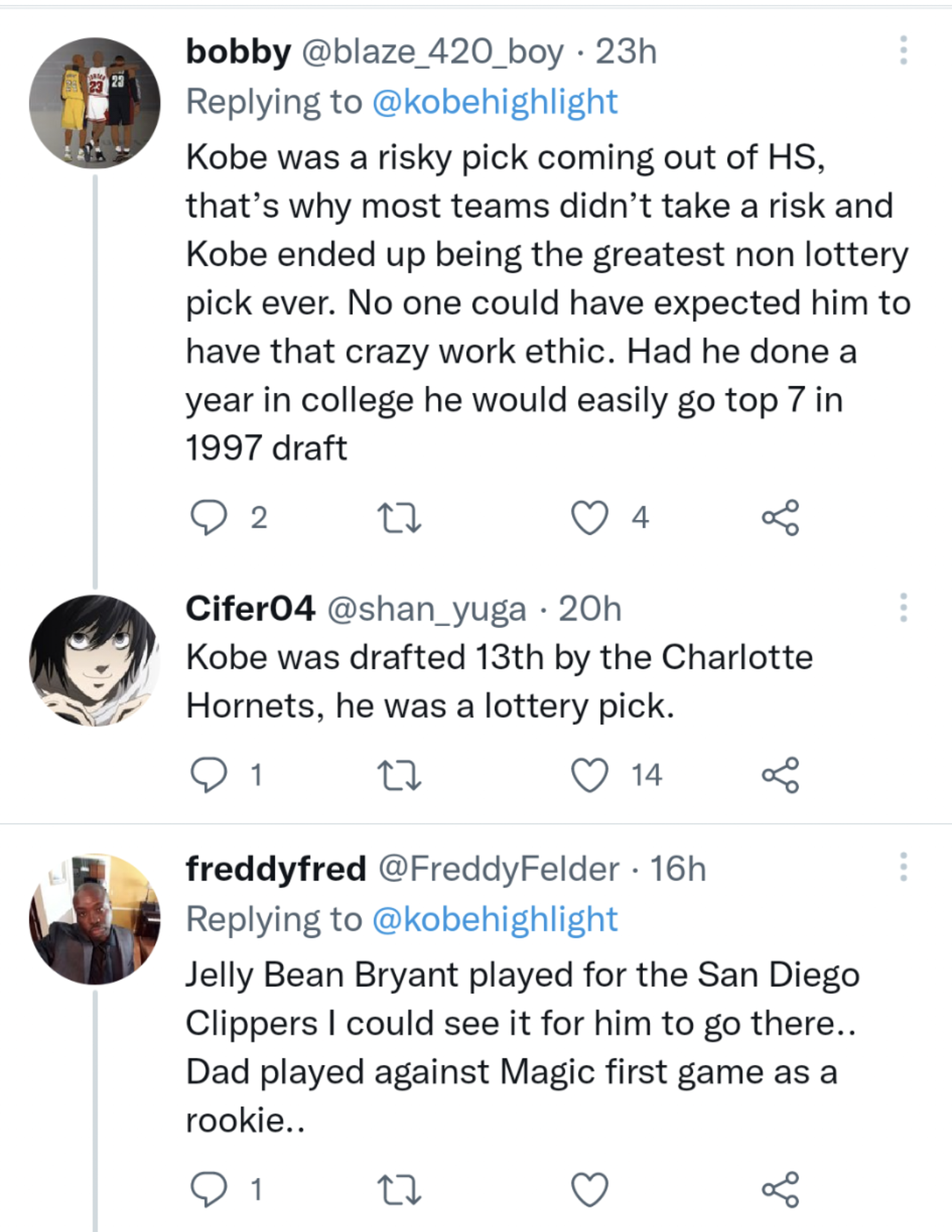Open more options on bobby's tweet

(903, 50)
